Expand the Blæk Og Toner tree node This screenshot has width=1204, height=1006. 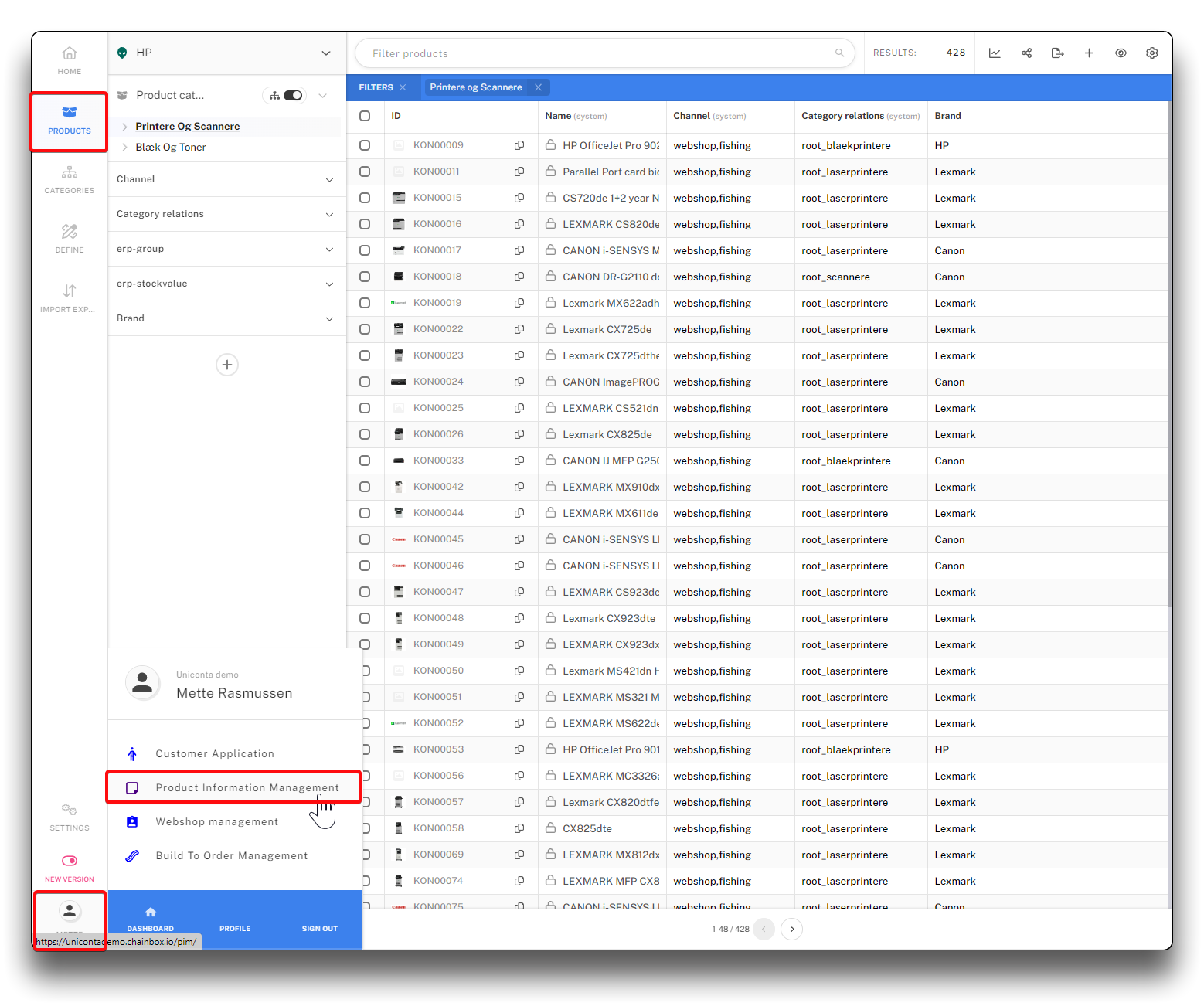[124, 148]
